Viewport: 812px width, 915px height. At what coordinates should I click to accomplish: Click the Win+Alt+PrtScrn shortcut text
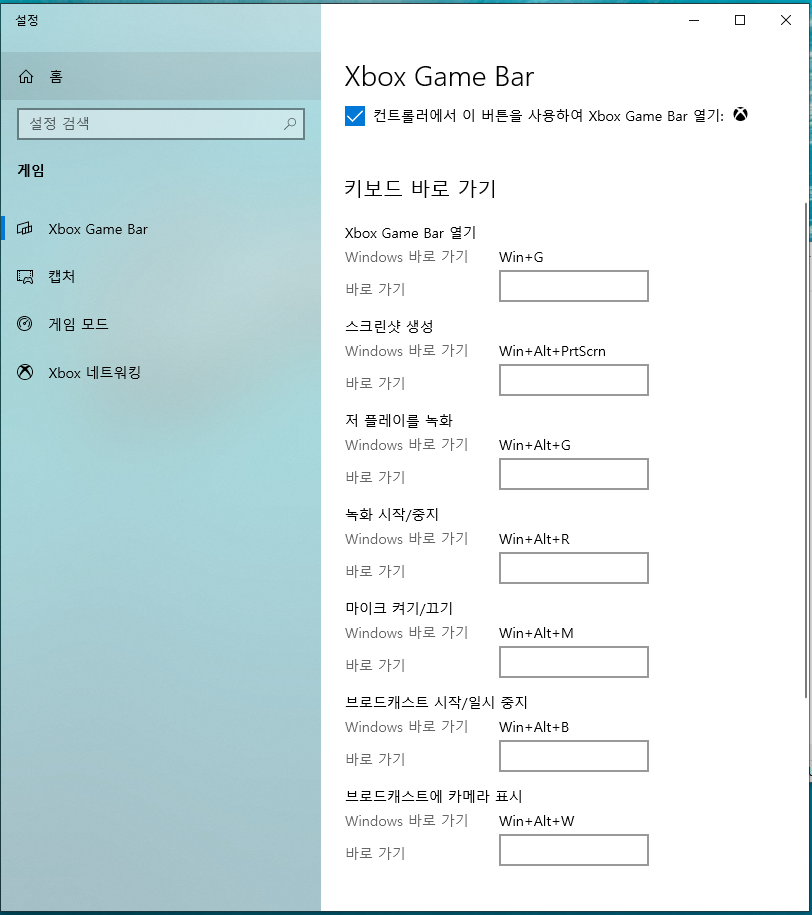point(552,351)
